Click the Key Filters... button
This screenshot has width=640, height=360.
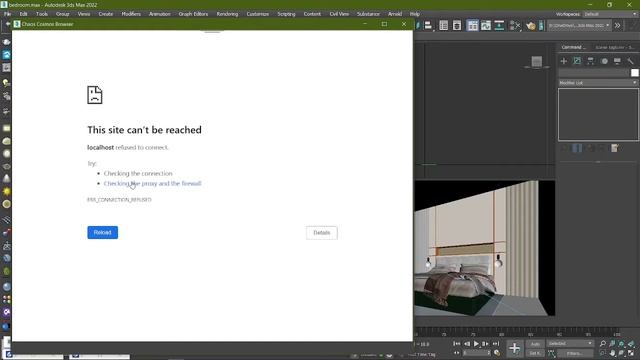coord(575,353)
